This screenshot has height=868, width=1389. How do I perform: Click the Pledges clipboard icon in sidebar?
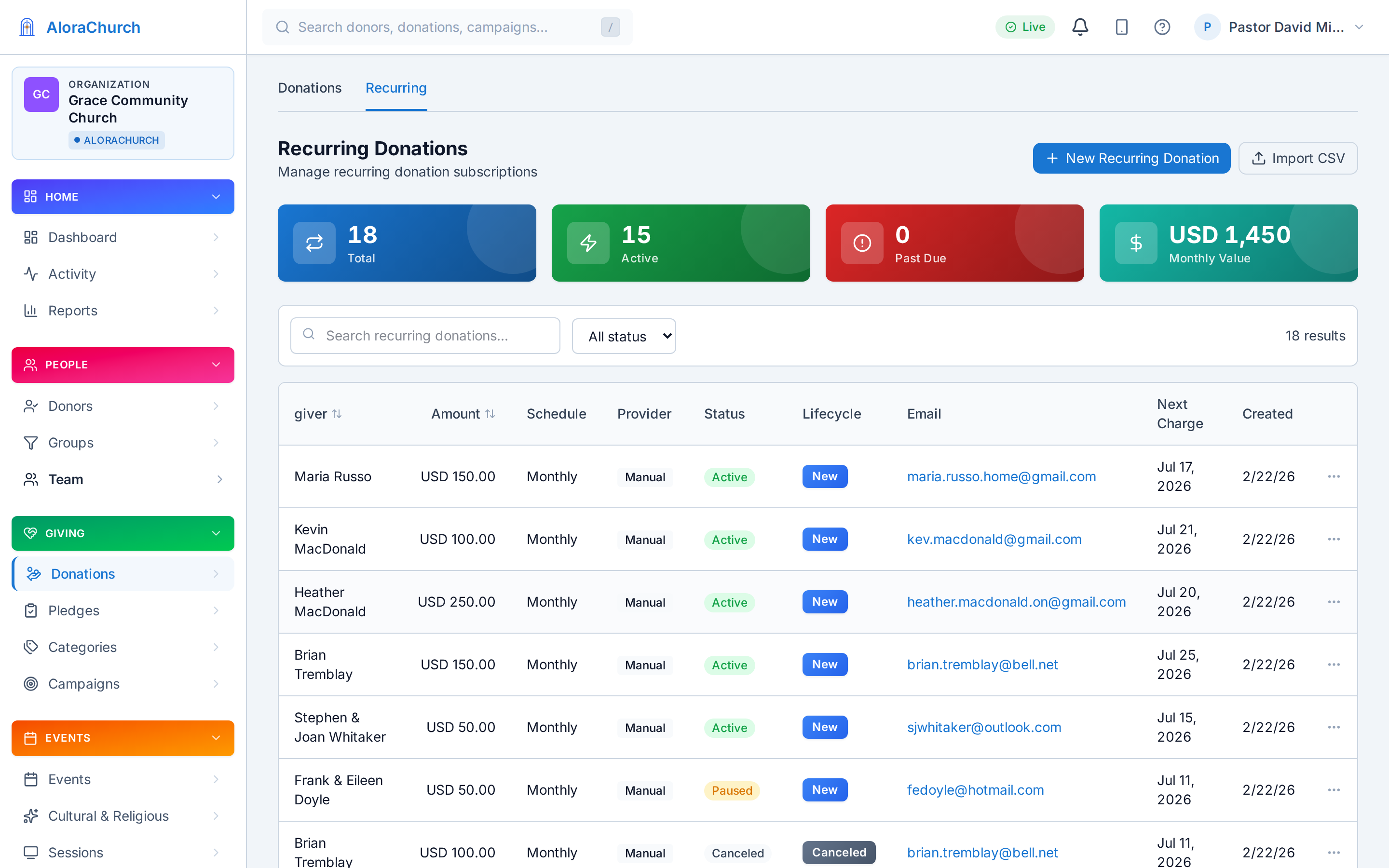[31, 610]
